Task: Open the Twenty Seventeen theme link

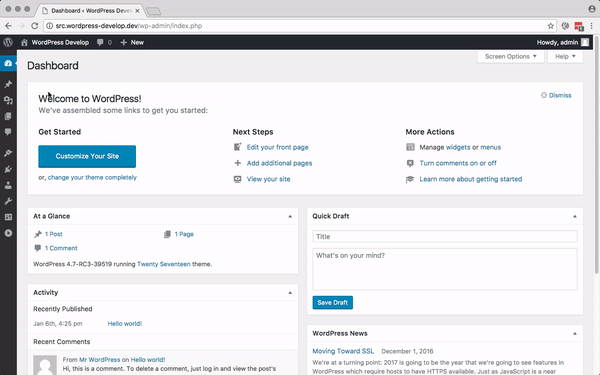Action: point(163,264)
